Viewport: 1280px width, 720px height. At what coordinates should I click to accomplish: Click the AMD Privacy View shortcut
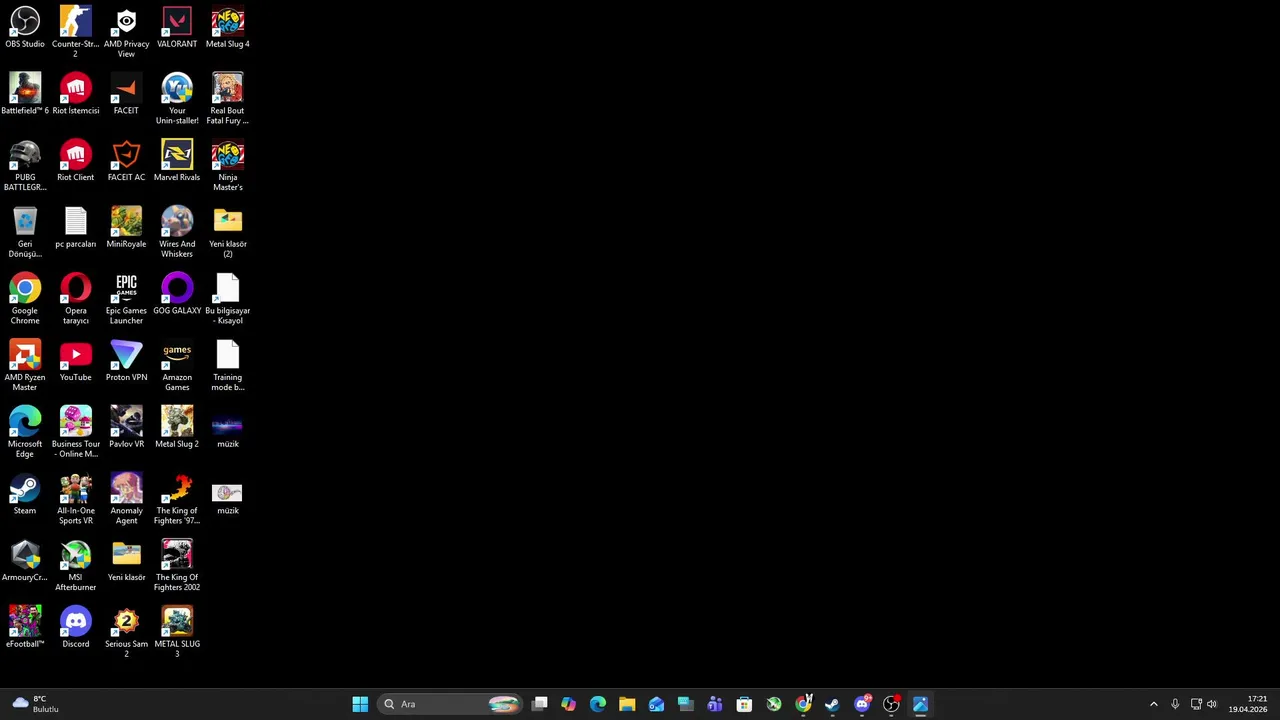[x=126, y=32]
